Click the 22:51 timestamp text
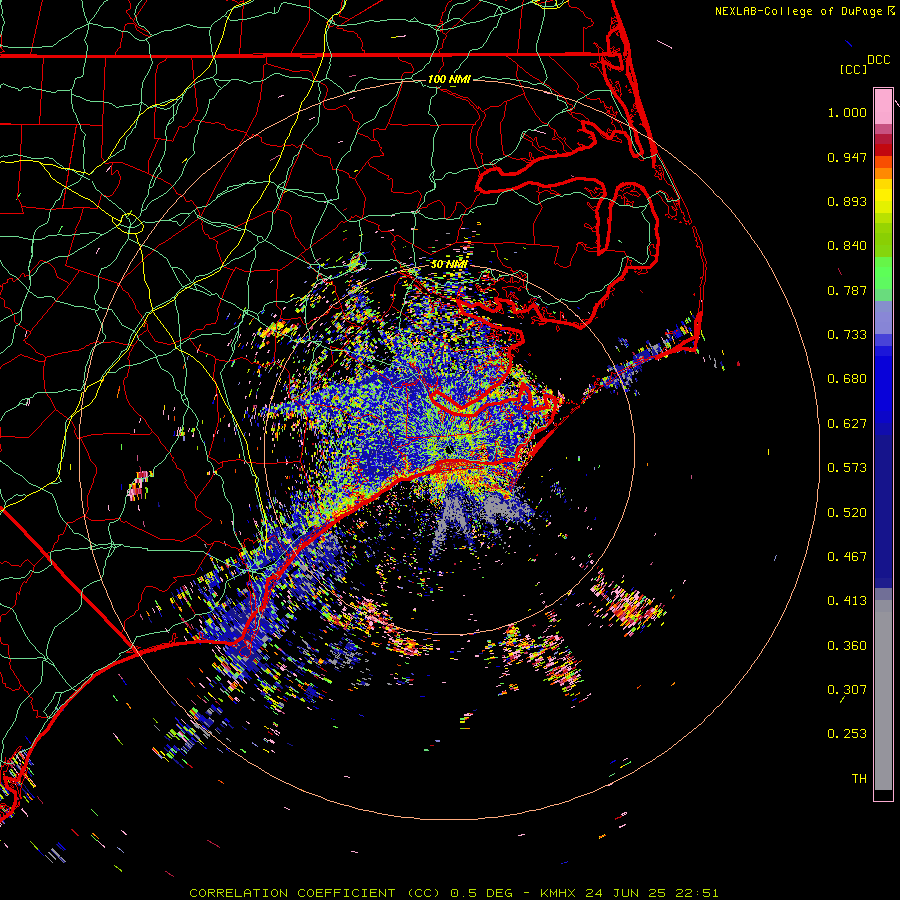This screenshot has width=900, height=900. tap(697, 893)
